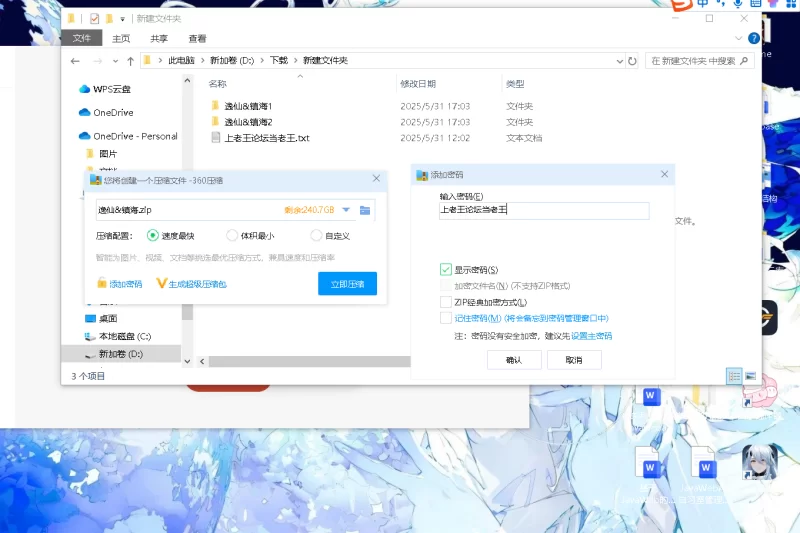Refresh the folder via address bar icon
Screen dimensions: 800x533
point(632,61)
